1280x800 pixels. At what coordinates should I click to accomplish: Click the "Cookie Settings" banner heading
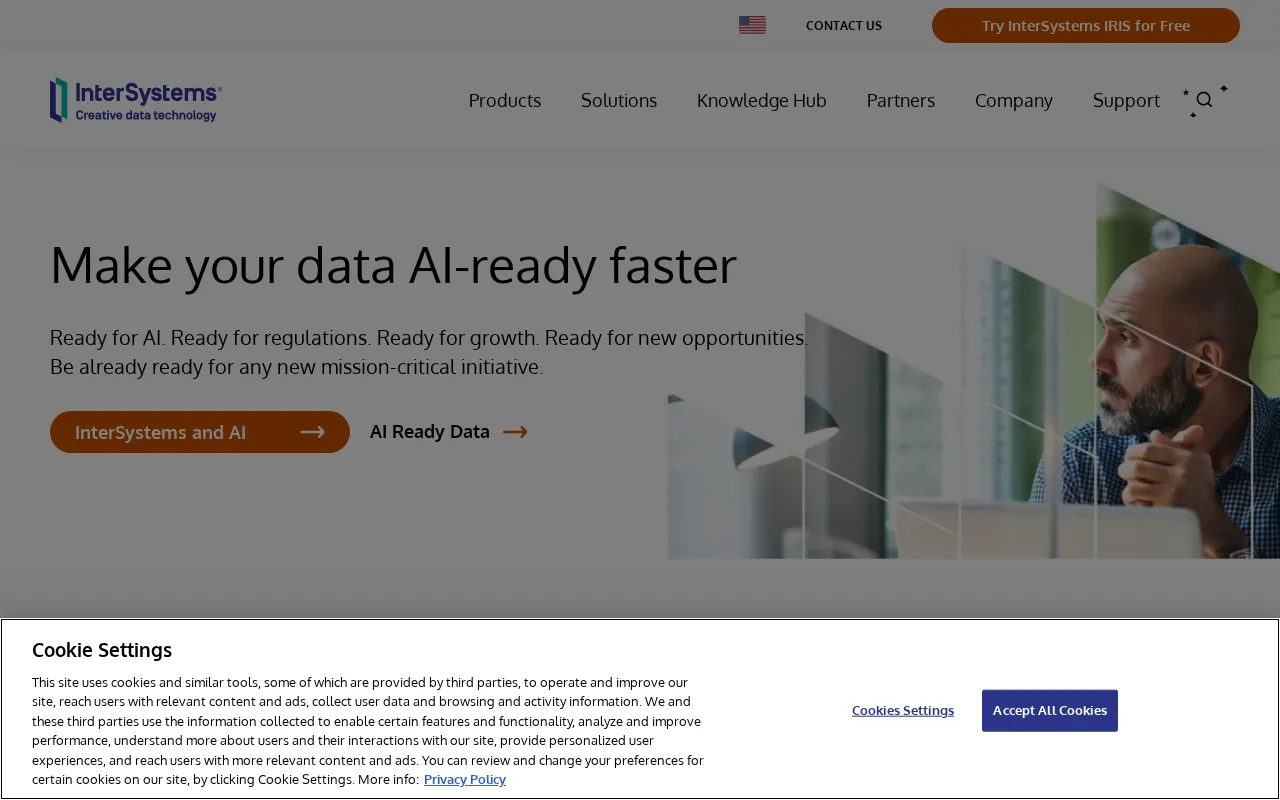[102, 650]
